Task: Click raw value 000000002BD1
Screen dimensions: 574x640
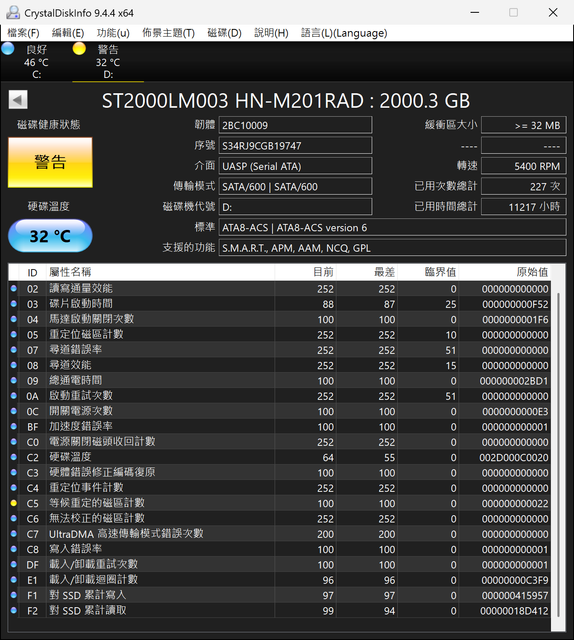Action: pyautogui.click(x=514, y=381)
